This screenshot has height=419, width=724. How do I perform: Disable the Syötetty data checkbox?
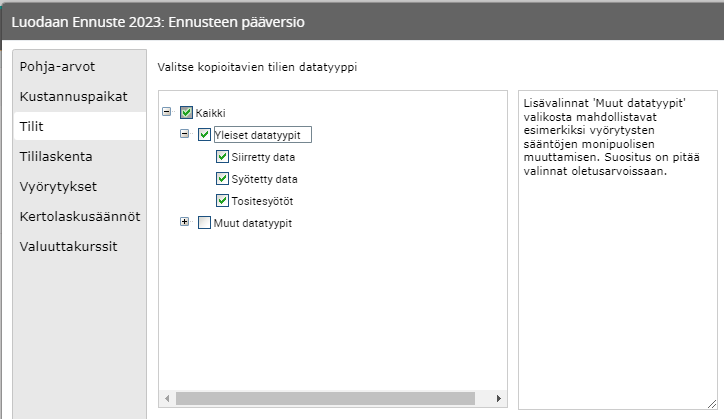pyautogui.click(x=222, y=179)
